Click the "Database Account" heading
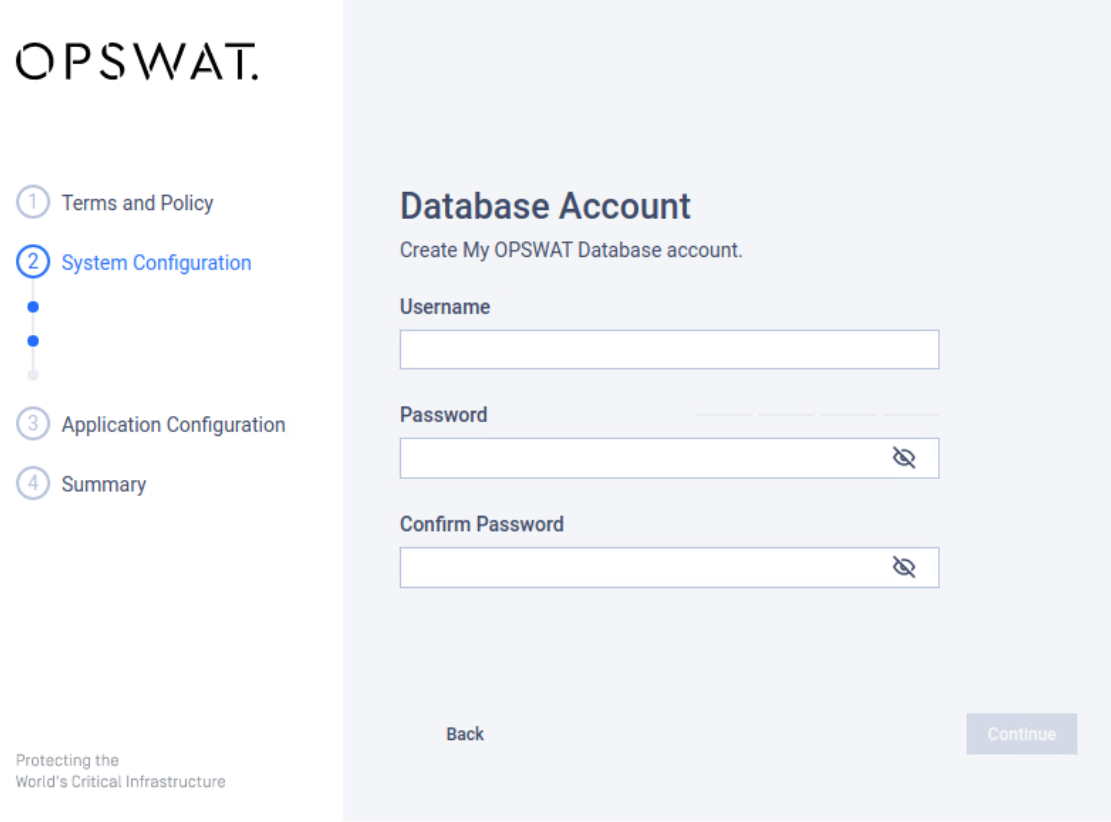 click(545, 206)
